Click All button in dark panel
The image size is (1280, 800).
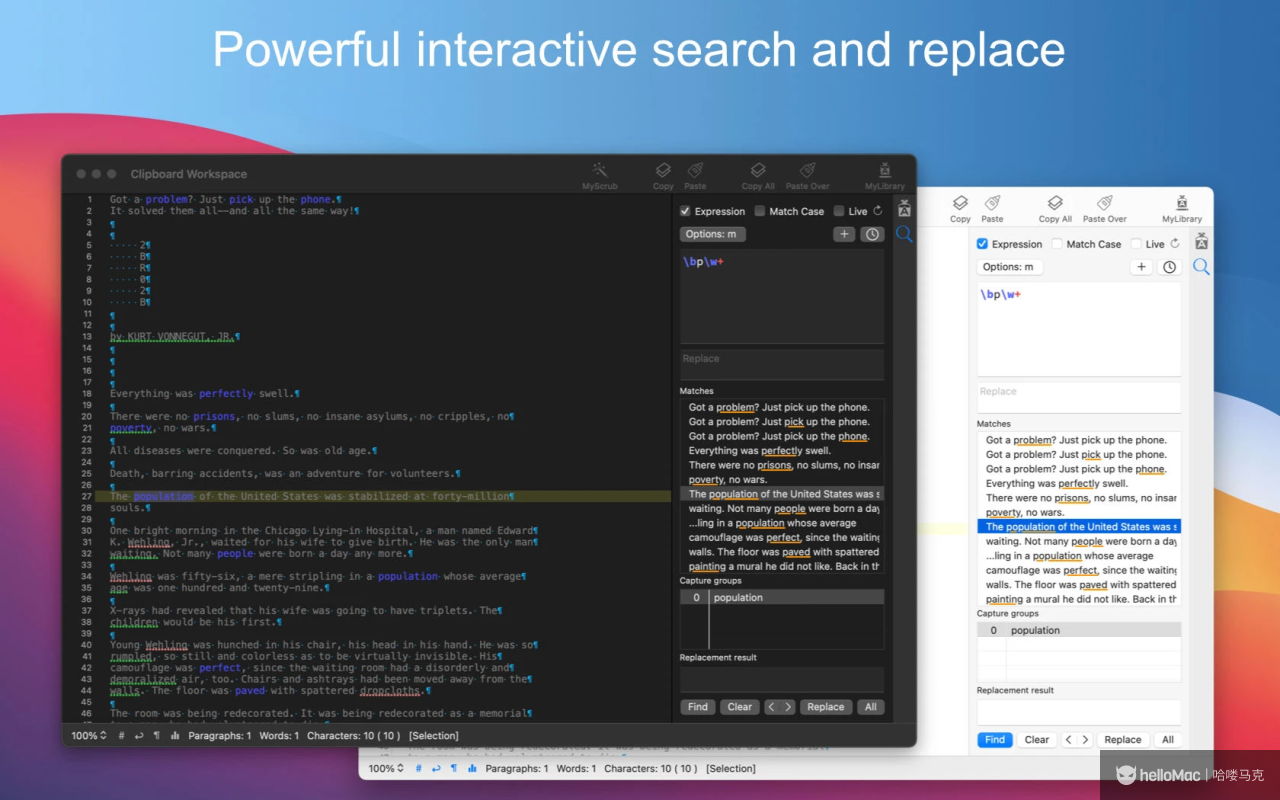coord(871,707)
